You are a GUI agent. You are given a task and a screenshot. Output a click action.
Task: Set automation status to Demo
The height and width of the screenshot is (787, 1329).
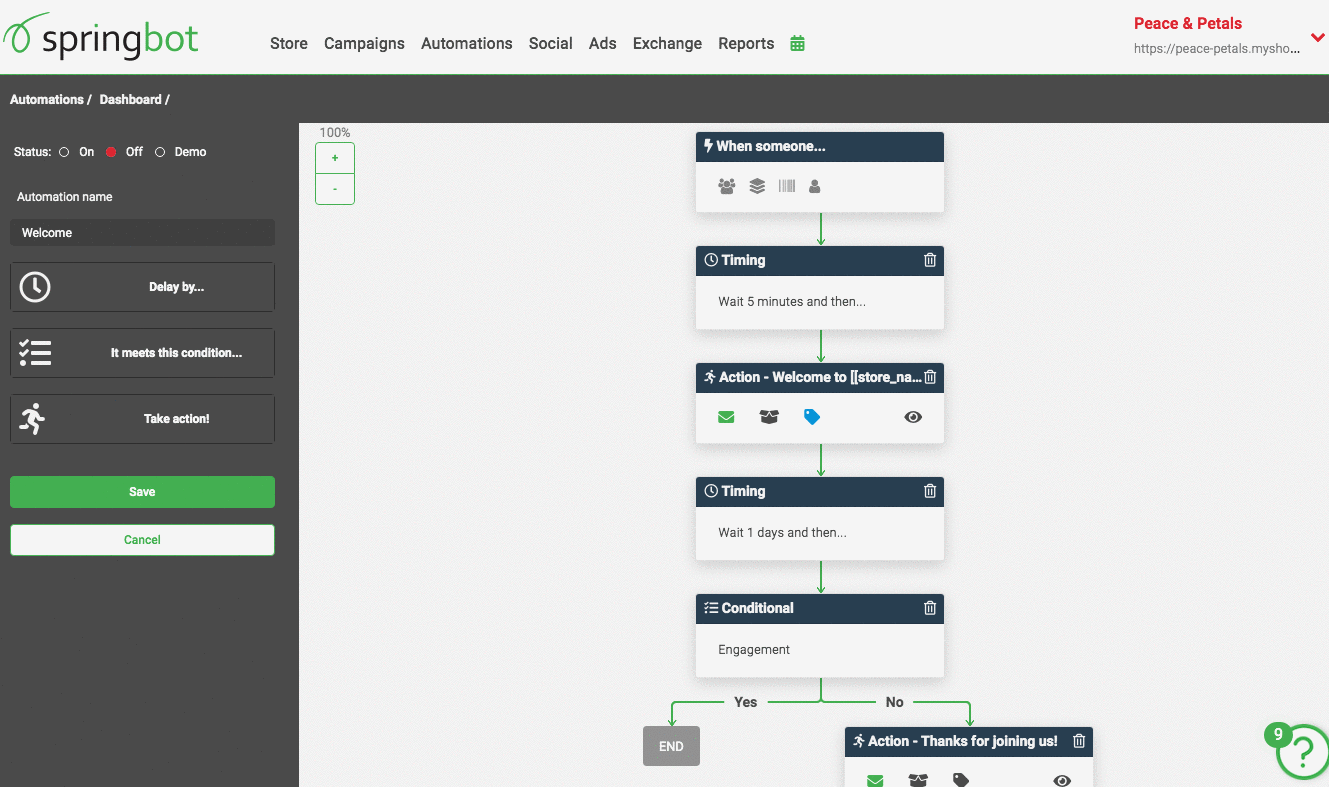click(160, 152)
